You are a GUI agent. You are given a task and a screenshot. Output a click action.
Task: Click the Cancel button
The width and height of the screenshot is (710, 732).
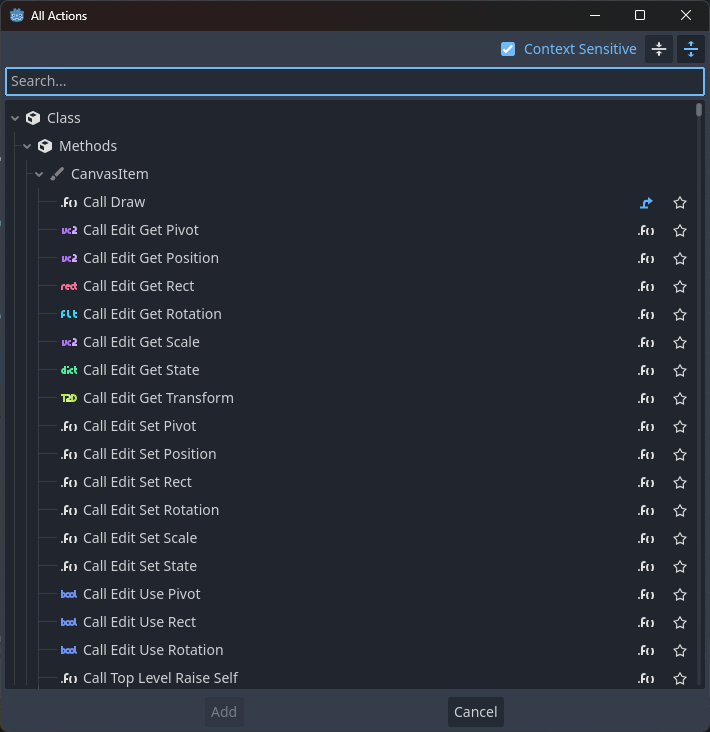coord(476,712)
